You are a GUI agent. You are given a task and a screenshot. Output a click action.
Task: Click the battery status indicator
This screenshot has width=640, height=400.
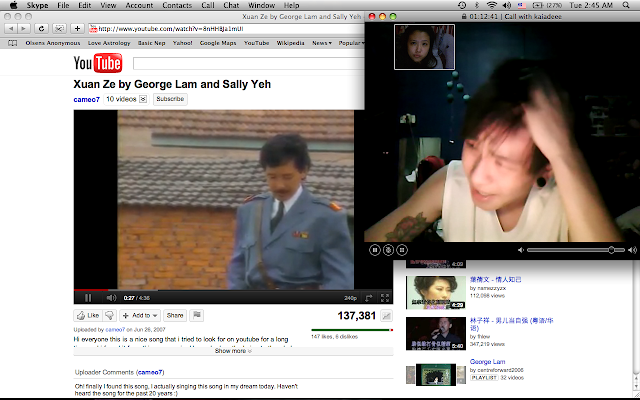point(548,5)
